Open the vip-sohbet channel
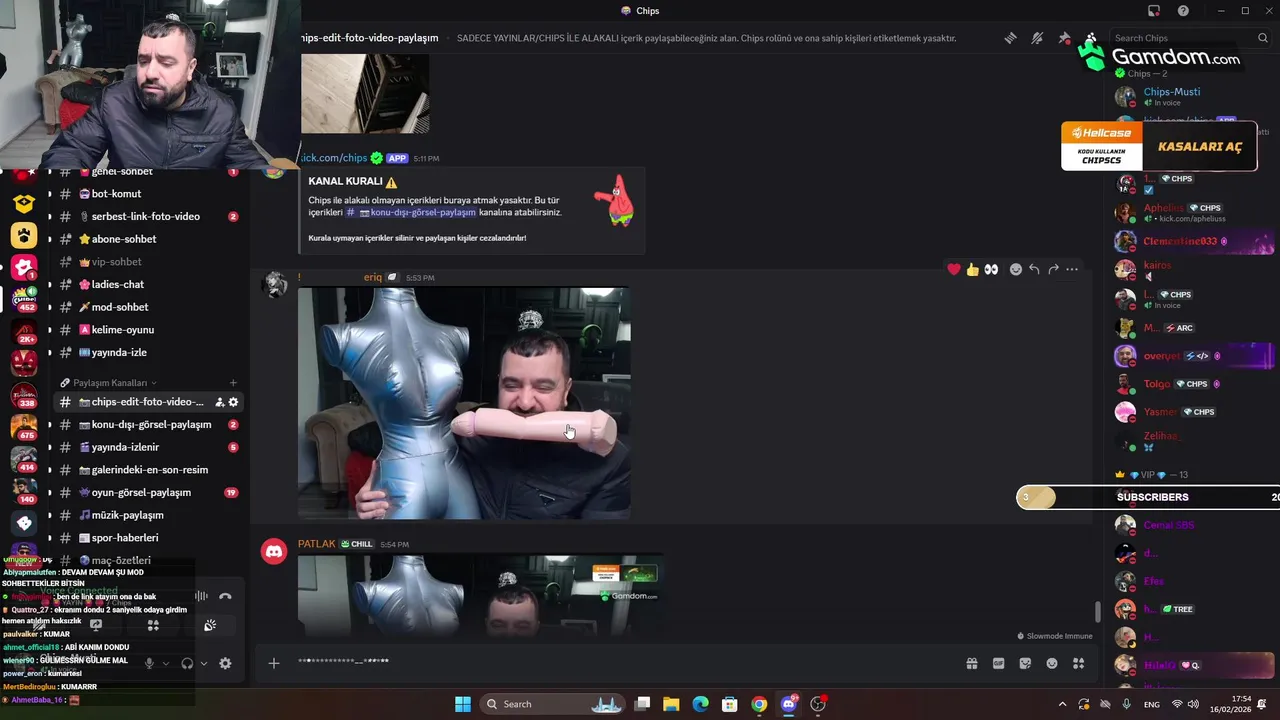The width and height of the screenshot is (1280, 720). [147, 262]
